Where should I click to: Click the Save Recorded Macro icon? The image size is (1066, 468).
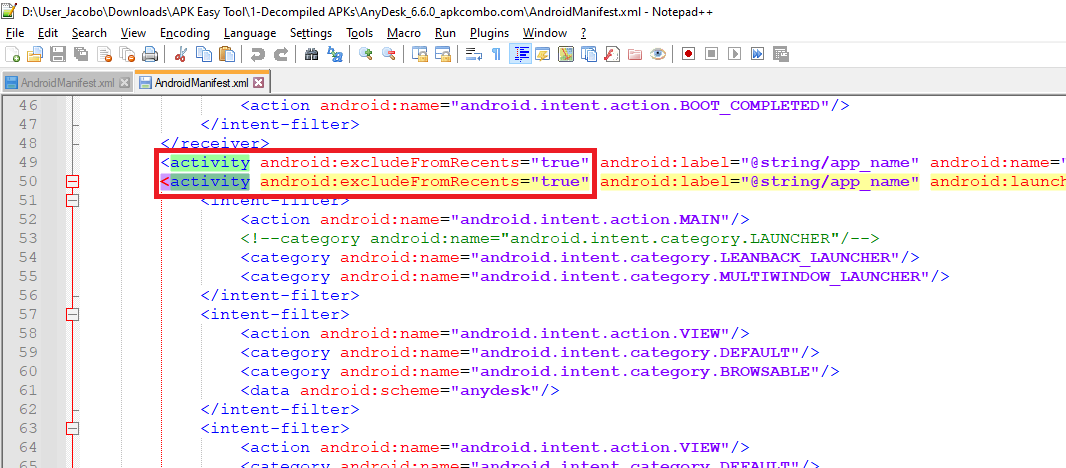click(780, 54)
